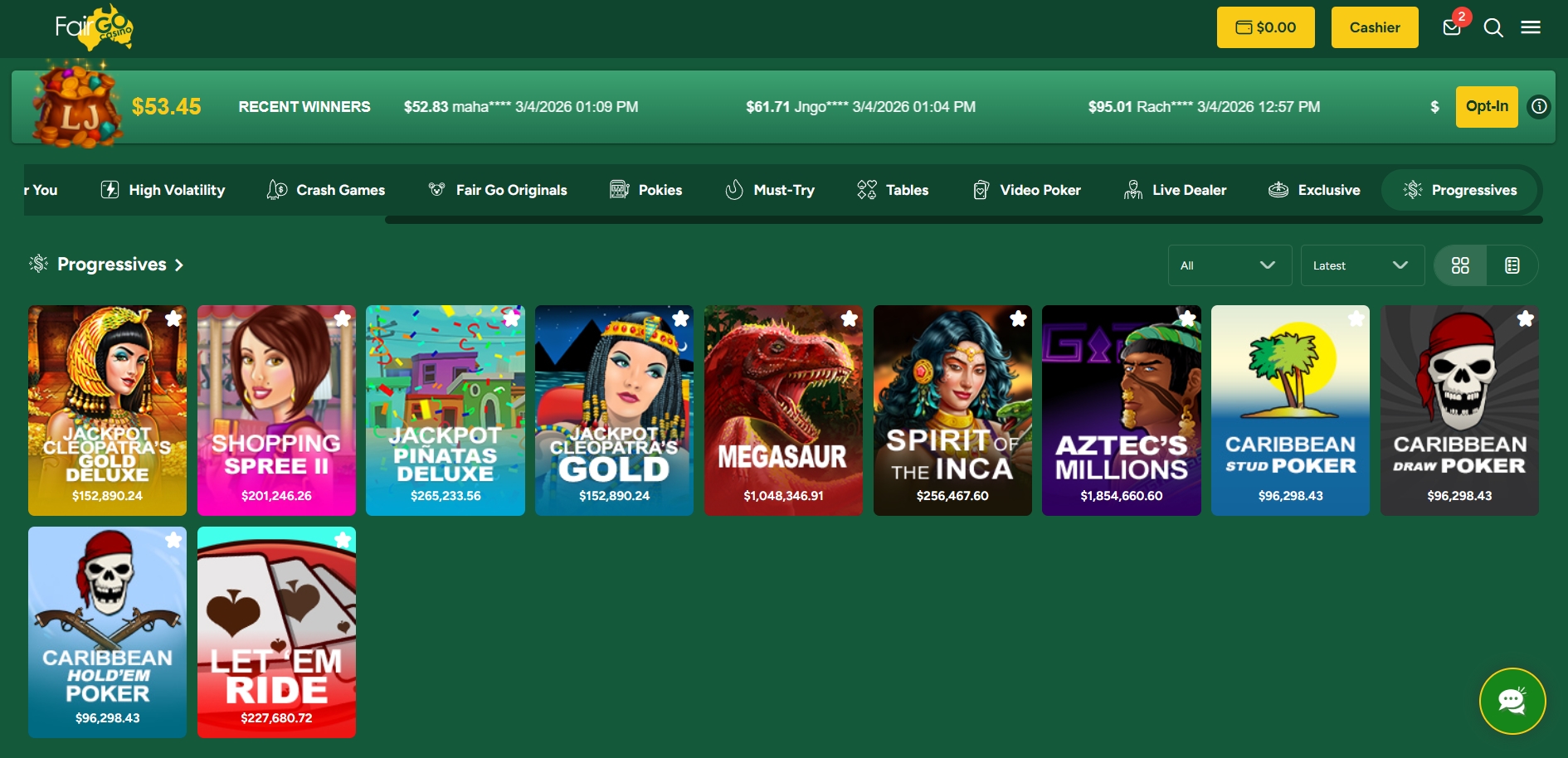The height and width of the screenshot is (758, 1568).
Task: Switch to the Live Dealer category
Action: point(1176,190)
